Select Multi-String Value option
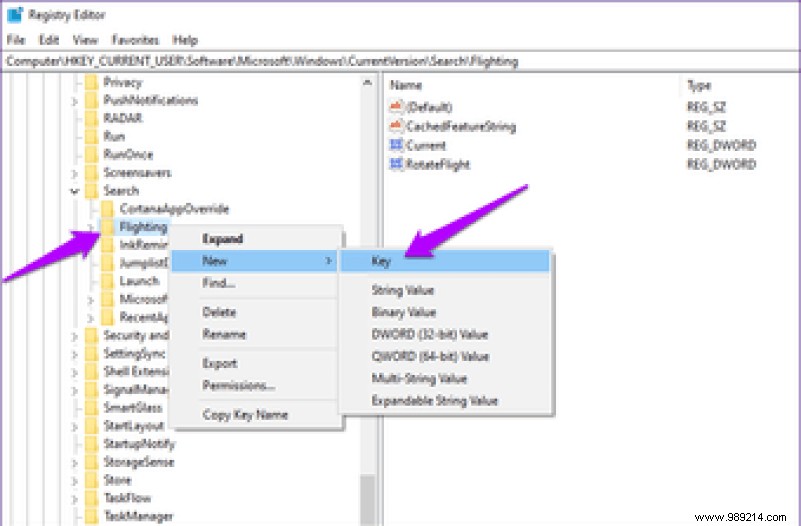 point(445,378)
